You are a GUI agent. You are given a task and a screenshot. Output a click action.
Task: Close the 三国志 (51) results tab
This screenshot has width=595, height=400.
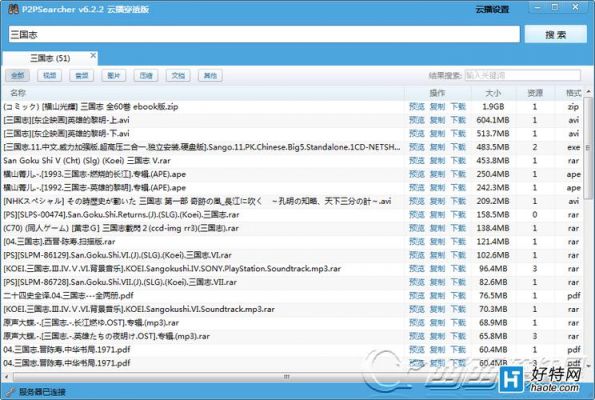tap(93, 56)
